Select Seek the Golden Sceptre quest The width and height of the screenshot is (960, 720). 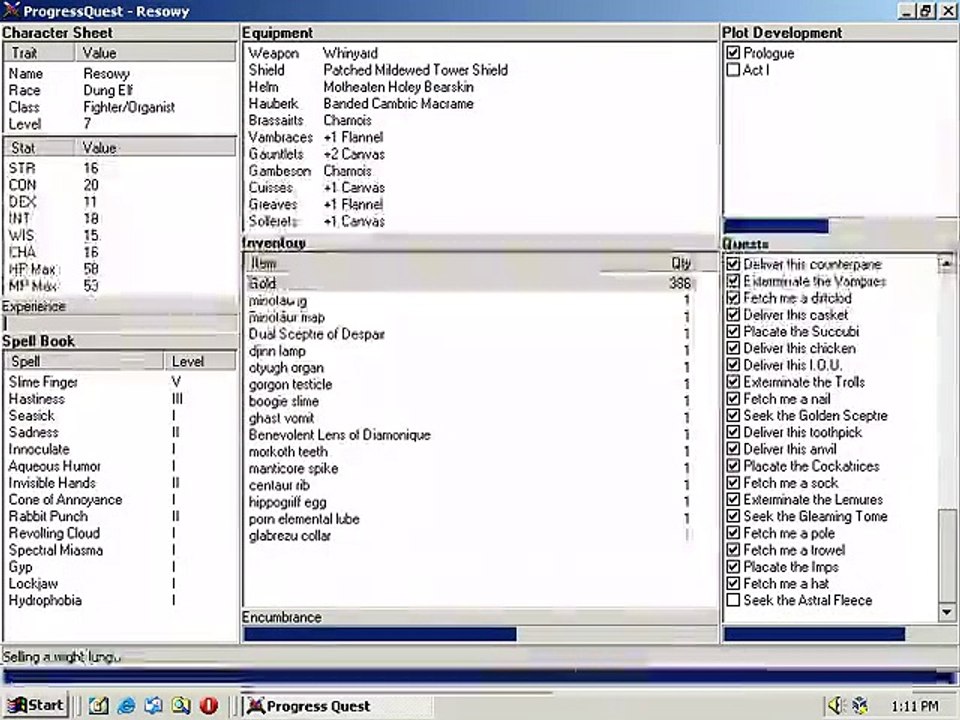pyautogui.click(x=815, y=415)
